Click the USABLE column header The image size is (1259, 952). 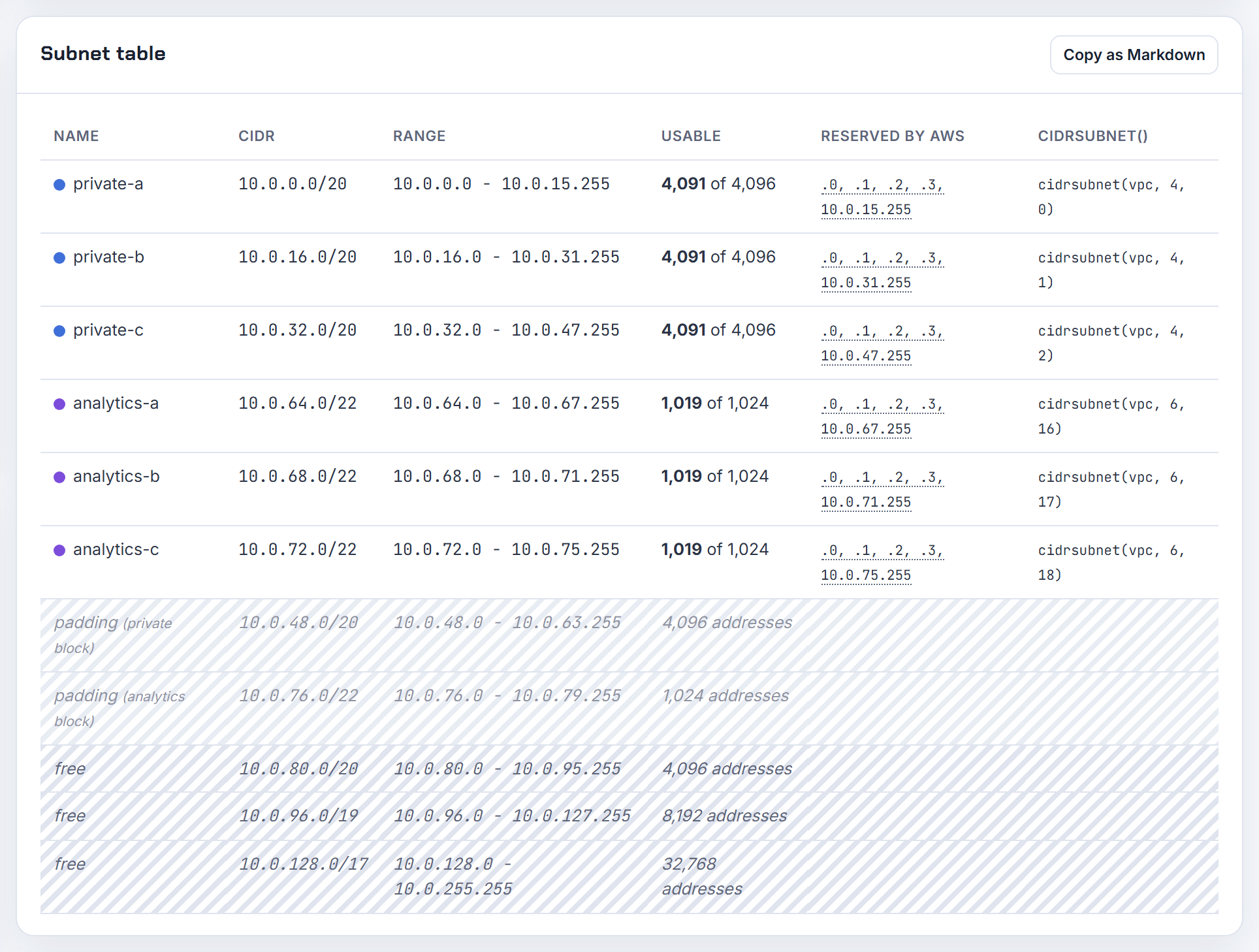(x=691, y=136)
